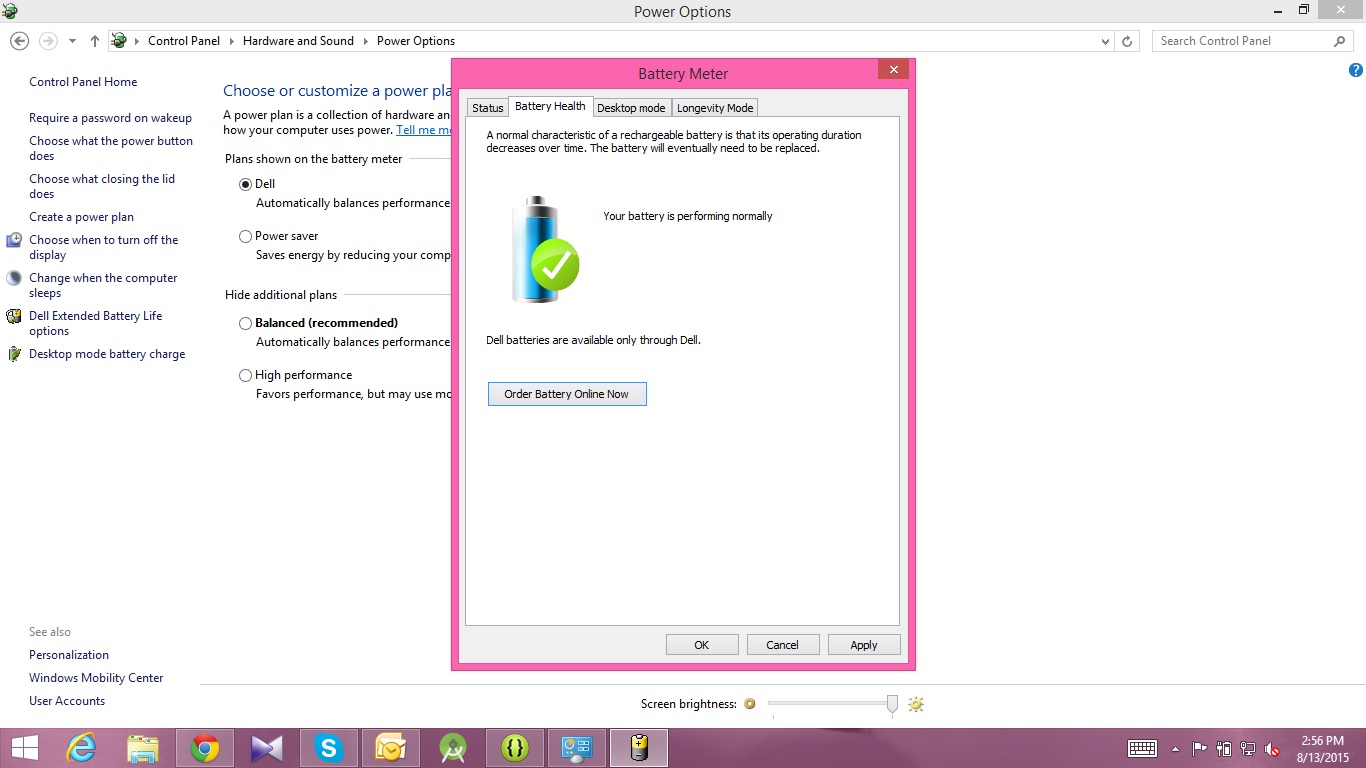The image size is (1366, 768).
Task: Click the search magnifier icon
Action: coord(1340,41)
